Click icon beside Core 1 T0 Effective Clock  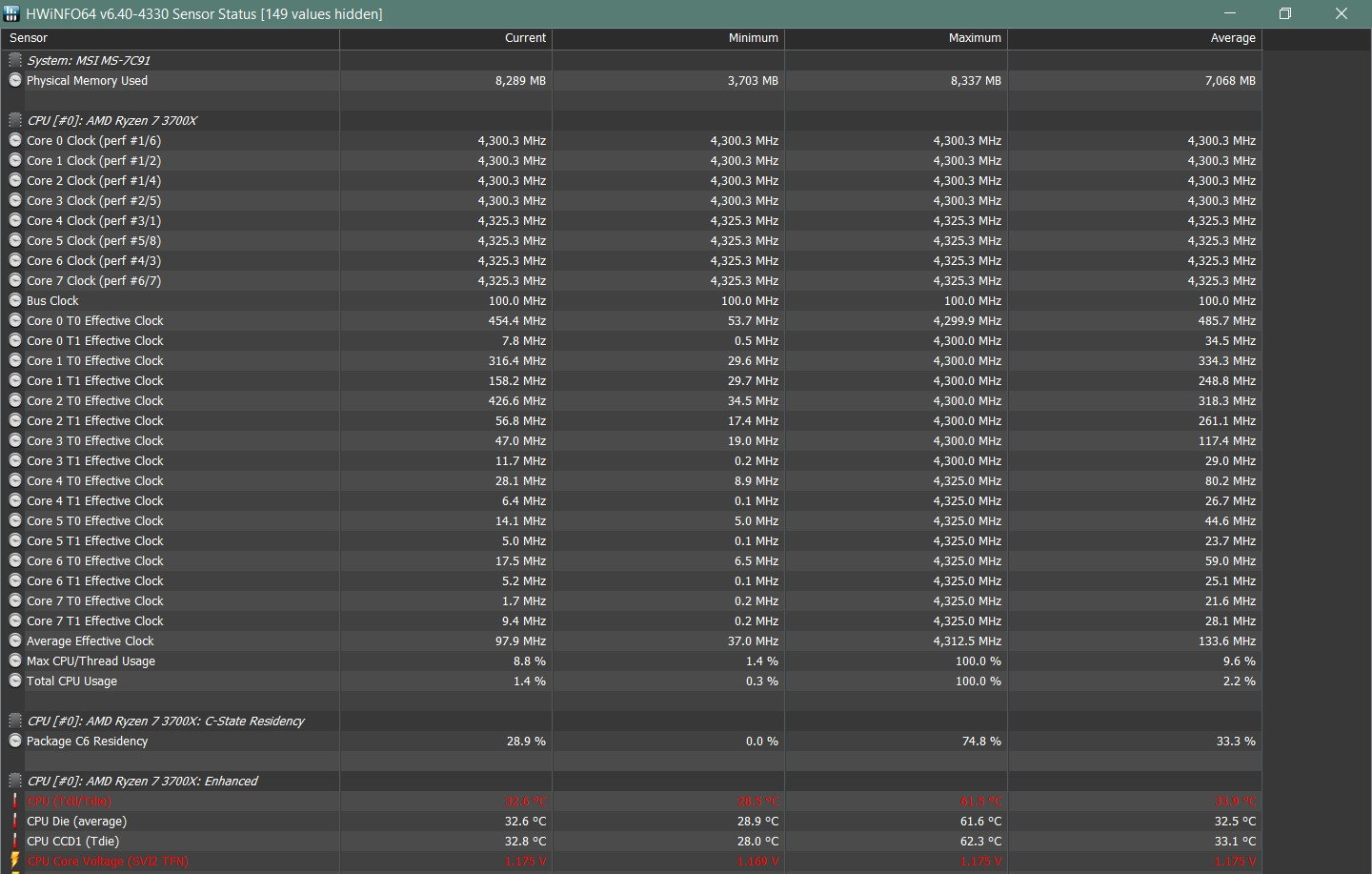pyautogui.click(x=14, y=360)
